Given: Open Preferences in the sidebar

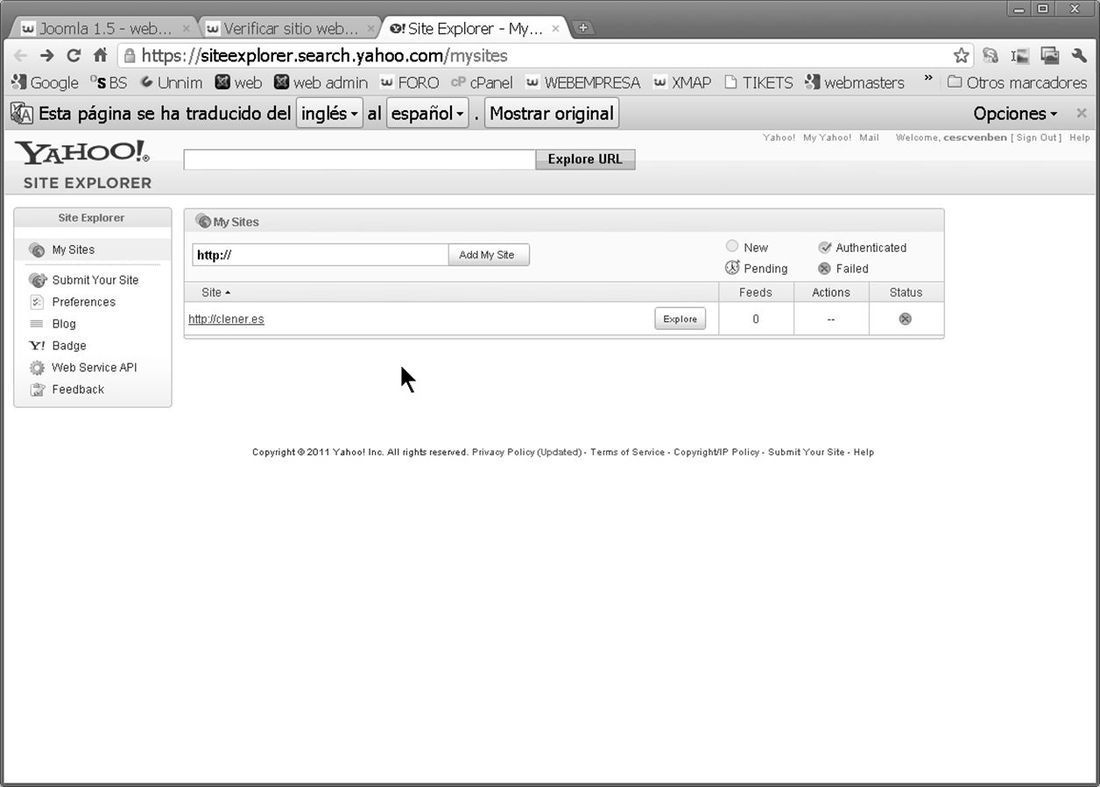Looking at the screenshot, I should click(83, 302).
